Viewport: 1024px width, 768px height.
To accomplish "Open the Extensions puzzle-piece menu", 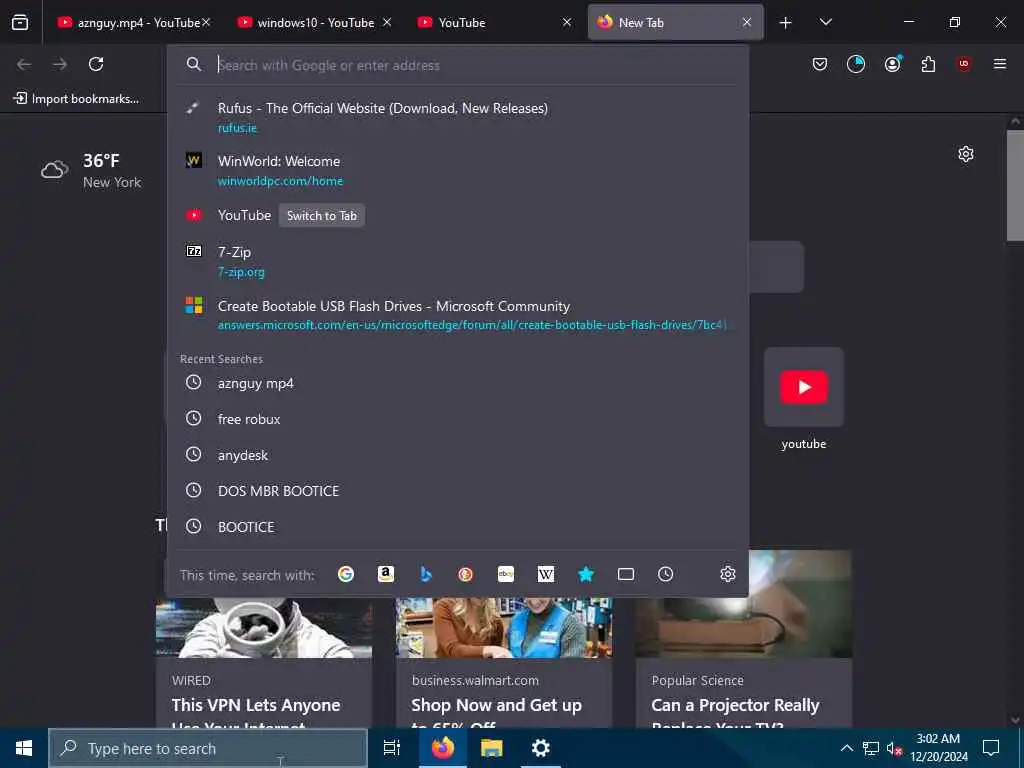I will [928, 64].
